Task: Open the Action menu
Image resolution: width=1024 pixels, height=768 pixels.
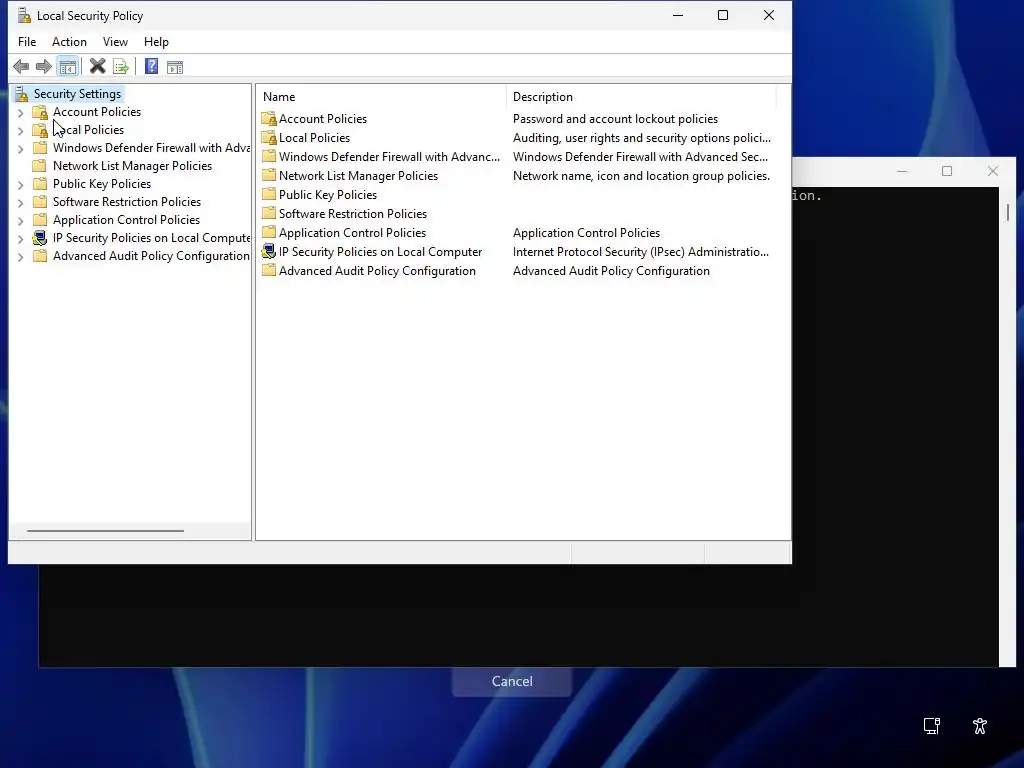Action: pos(69,42)
